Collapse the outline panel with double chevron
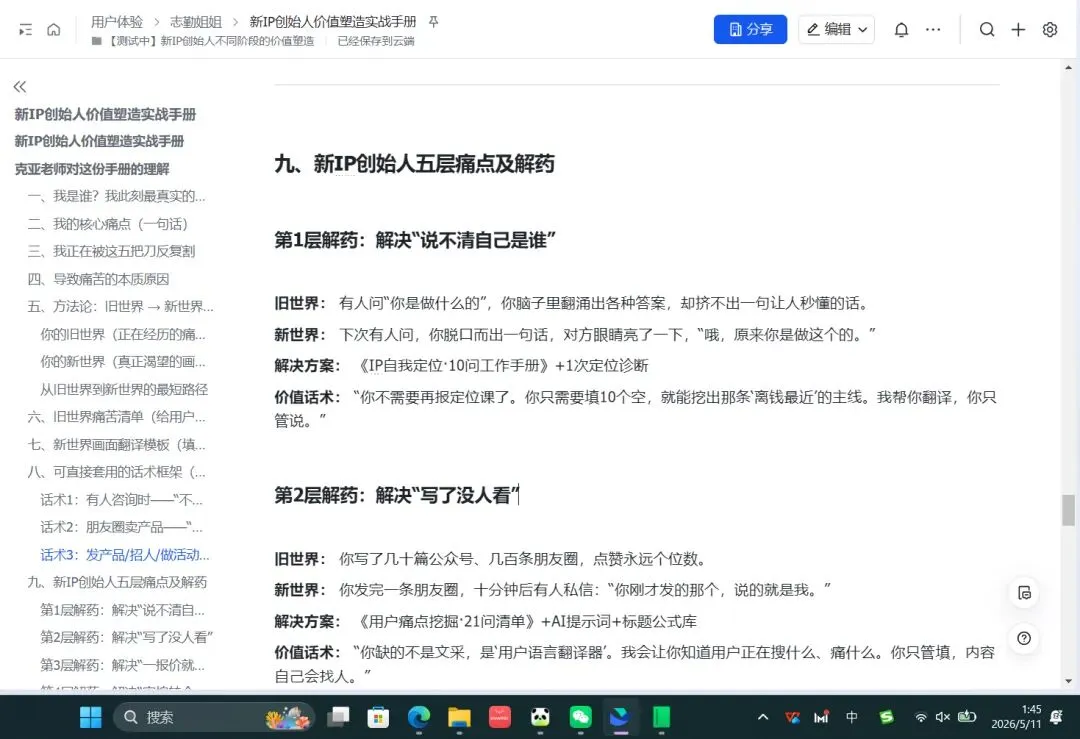Viewport: 1080px width, 739px height. [x=20, y=87]
